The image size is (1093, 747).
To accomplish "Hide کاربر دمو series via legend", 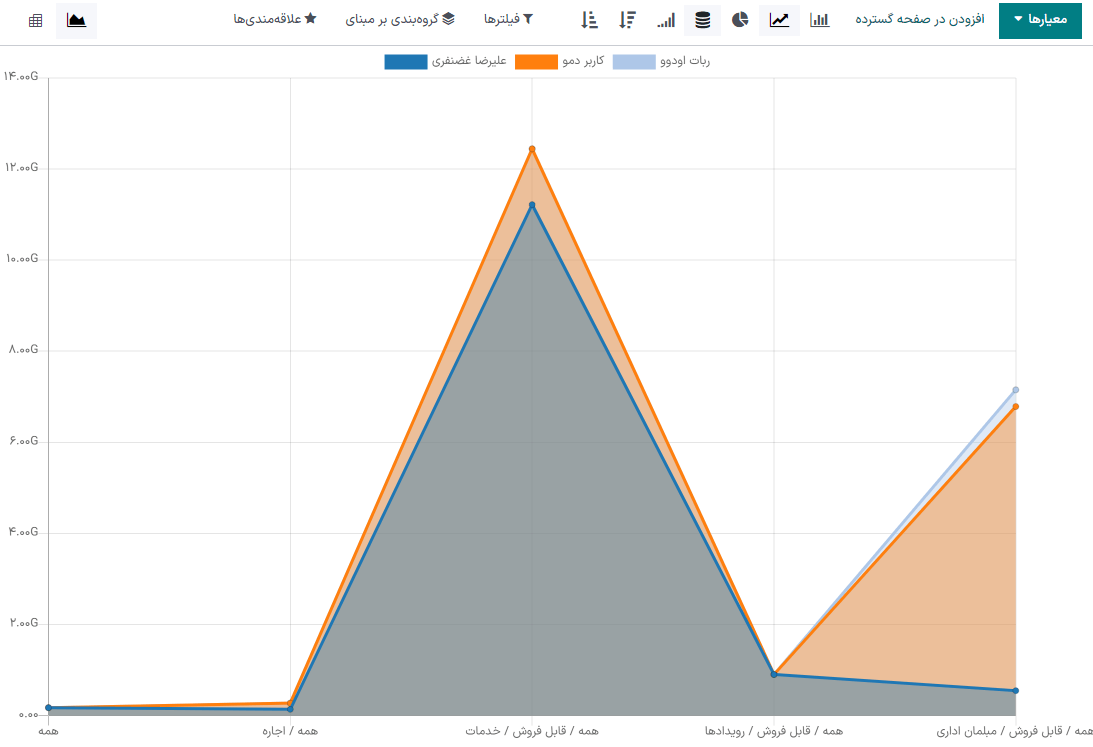I will [x=536, y=62].
